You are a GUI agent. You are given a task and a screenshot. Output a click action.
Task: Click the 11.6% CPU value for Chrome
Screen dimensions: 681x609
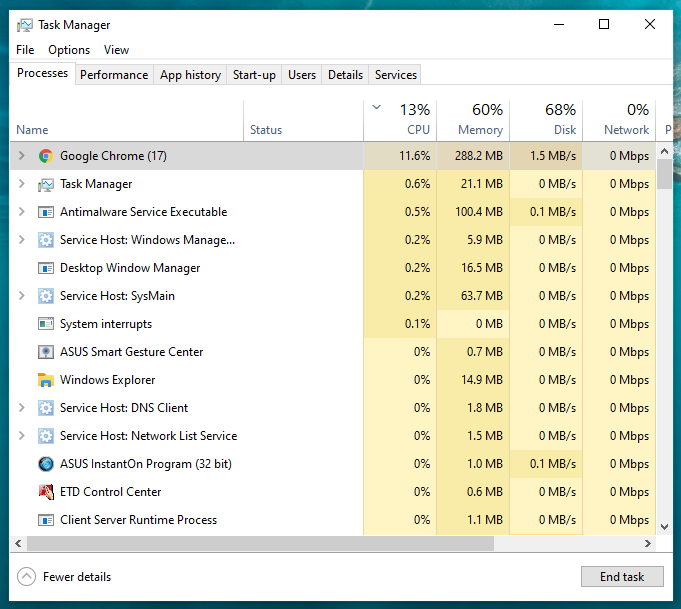click(x=414, y=156)
